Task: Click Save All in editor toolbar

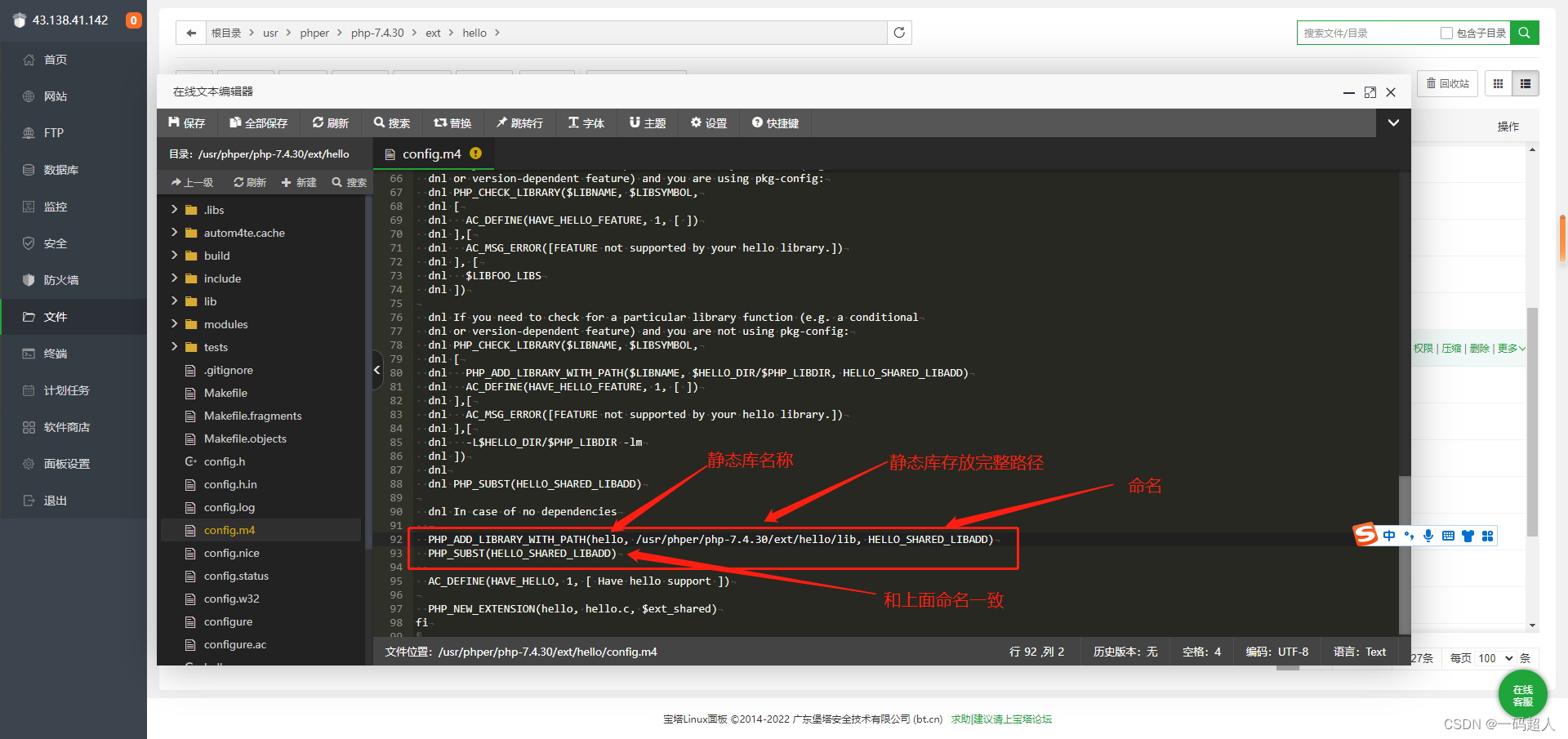Action: (x=258, y=122)
